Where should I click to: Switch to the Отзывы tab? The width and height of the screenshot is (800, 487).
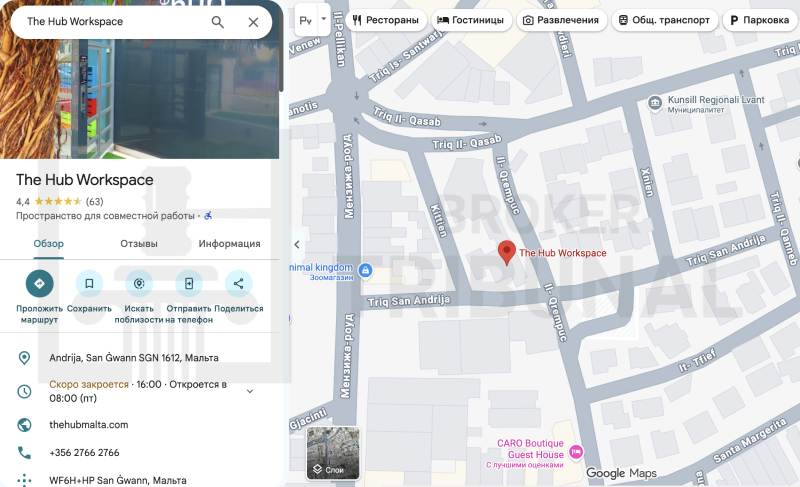pyautogui.click(x=139, y=244)
